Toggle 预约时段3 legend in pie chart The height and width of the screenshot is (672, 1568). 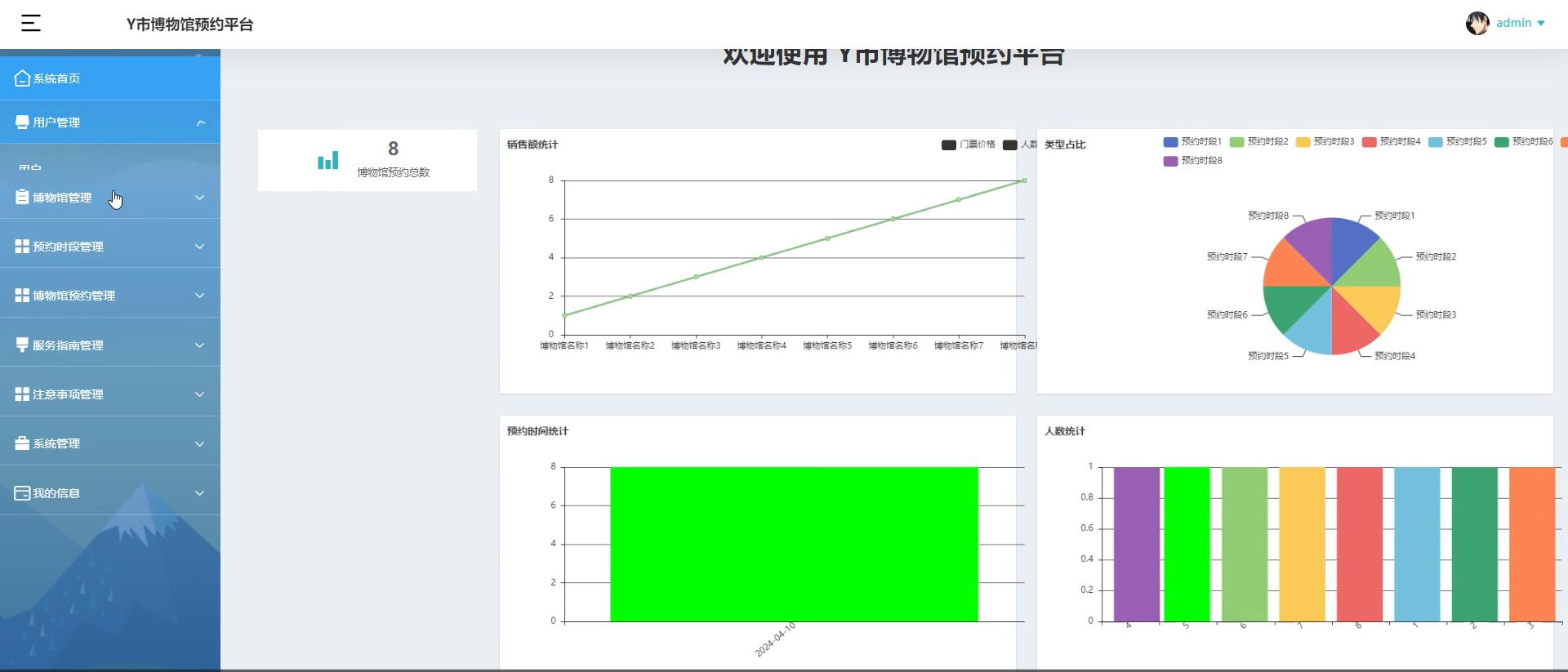point(1325,142)
